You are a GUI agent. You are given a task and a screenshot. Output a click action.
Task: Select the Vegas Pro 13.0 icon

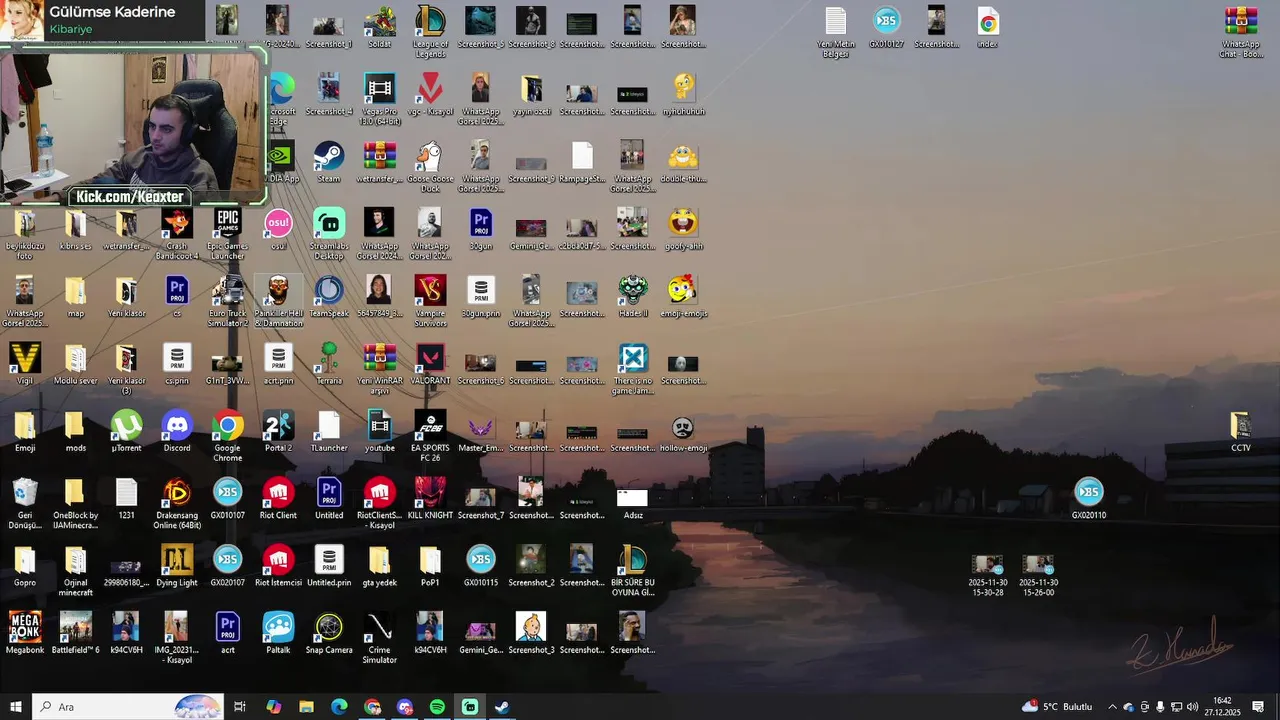(379, 98)
